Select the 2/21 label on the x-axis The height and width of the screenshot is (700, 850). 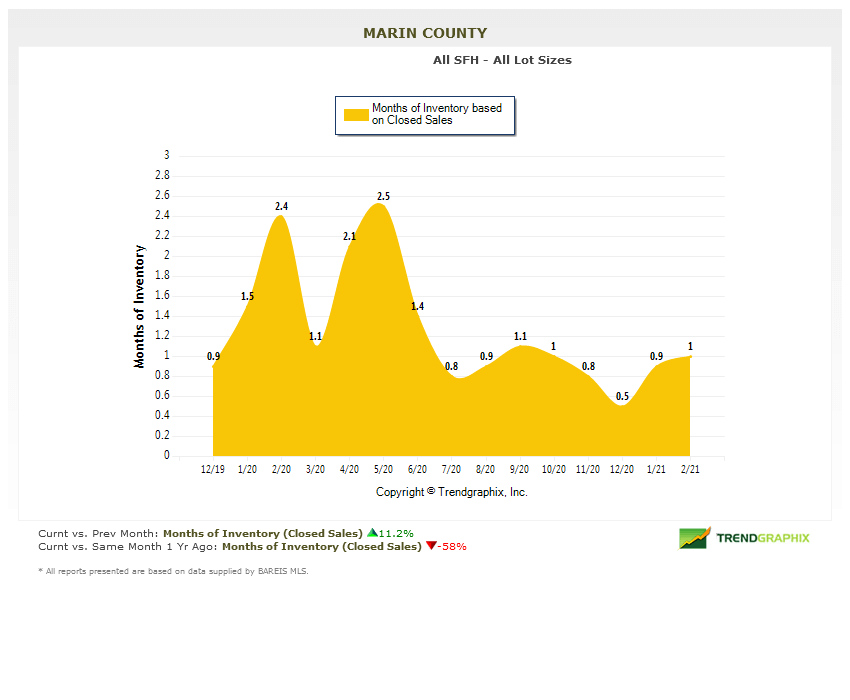(x=690, y=468)
